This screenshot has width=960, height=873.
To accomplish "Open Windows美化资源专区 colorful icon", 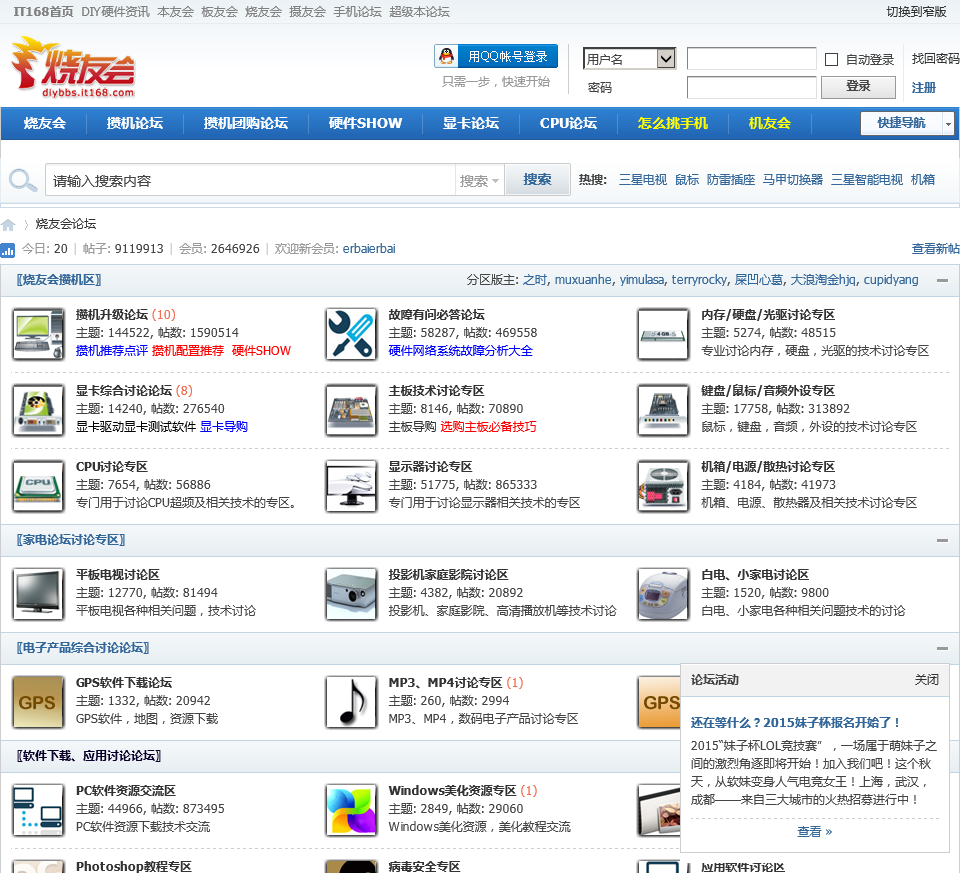I will [x=351, y=810].
